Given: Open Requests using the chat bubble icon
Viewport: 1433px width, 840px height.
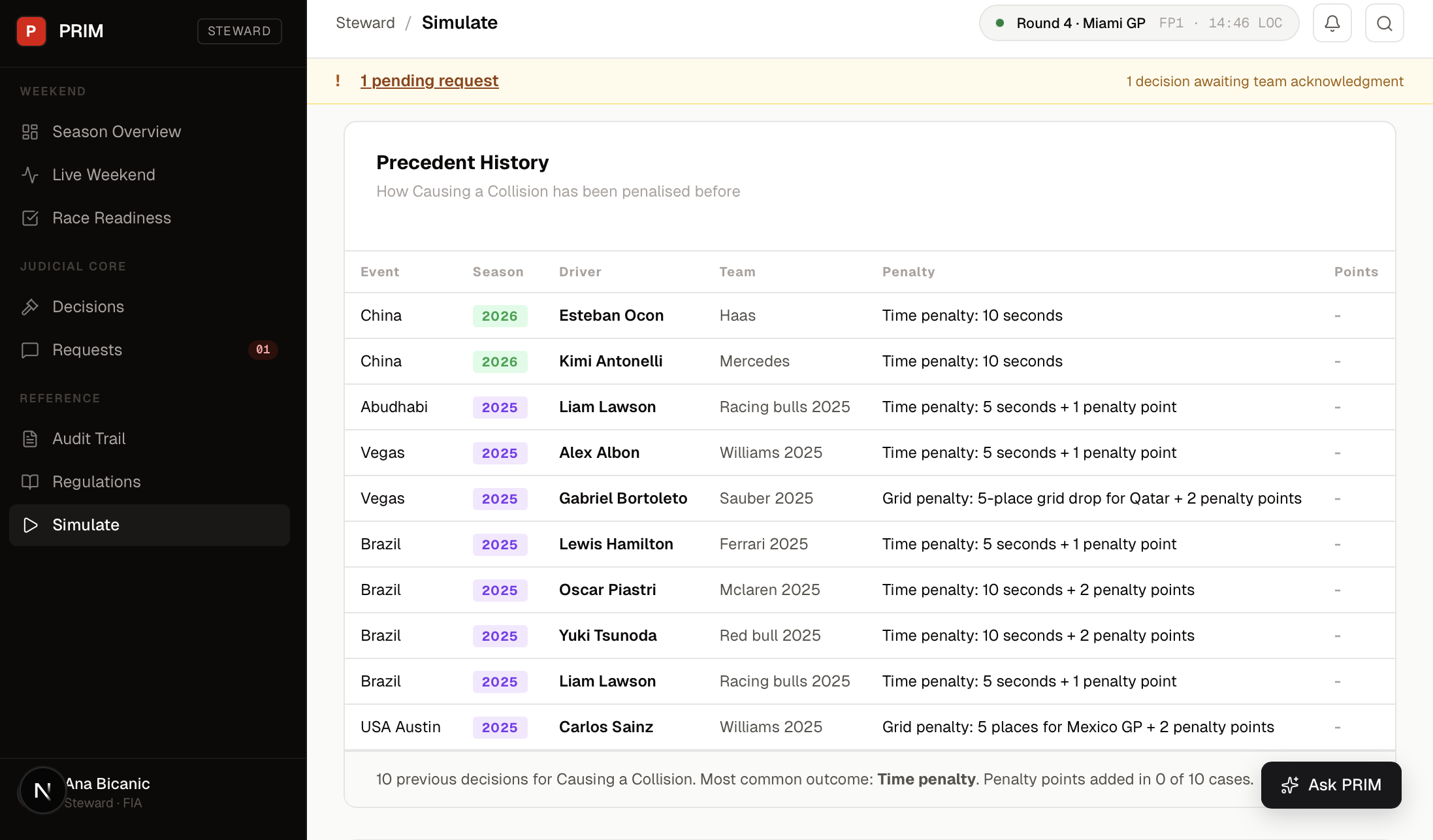Looking at the screenshot, I should (29, 349).
